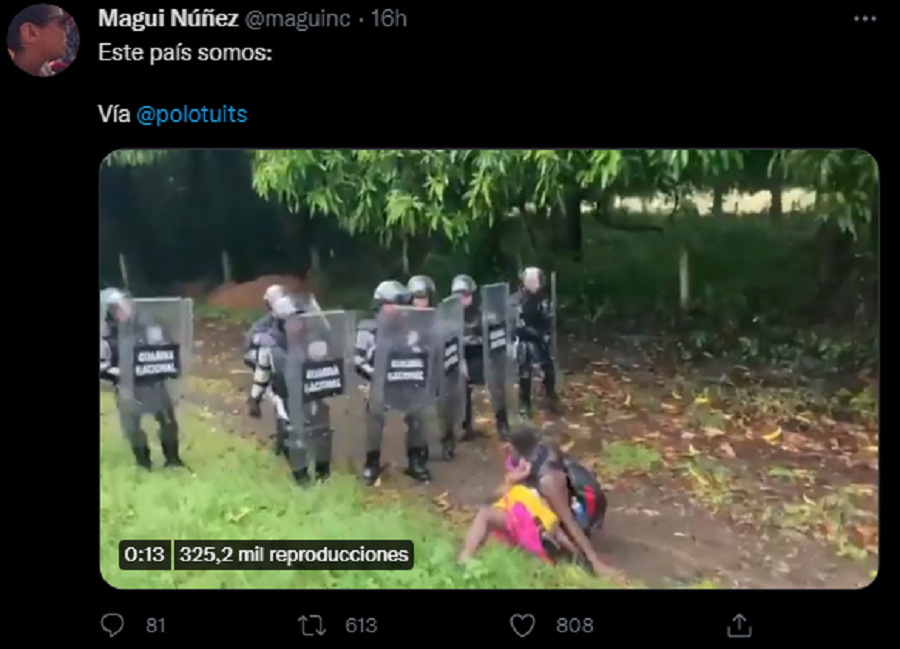The width and height of the screenshot is (900, 649).
Task: Open the @polotuits mention link
Action: click(x=192, y=114)
